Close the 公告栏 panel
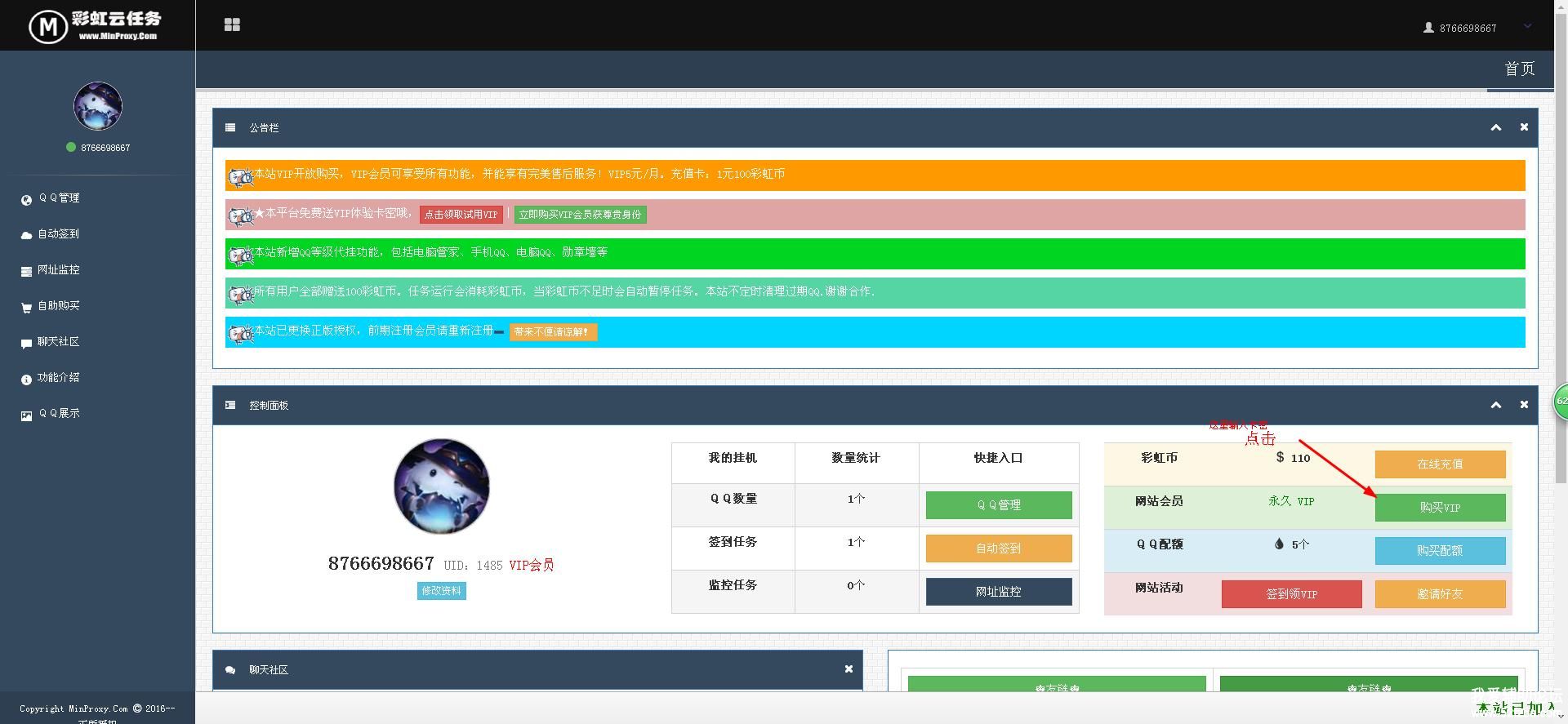This screenshot has width=1568, height=724. 1524,127
